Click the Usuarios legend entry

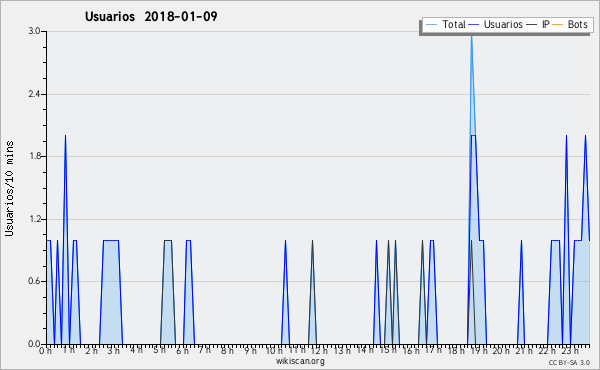point(496,24)
